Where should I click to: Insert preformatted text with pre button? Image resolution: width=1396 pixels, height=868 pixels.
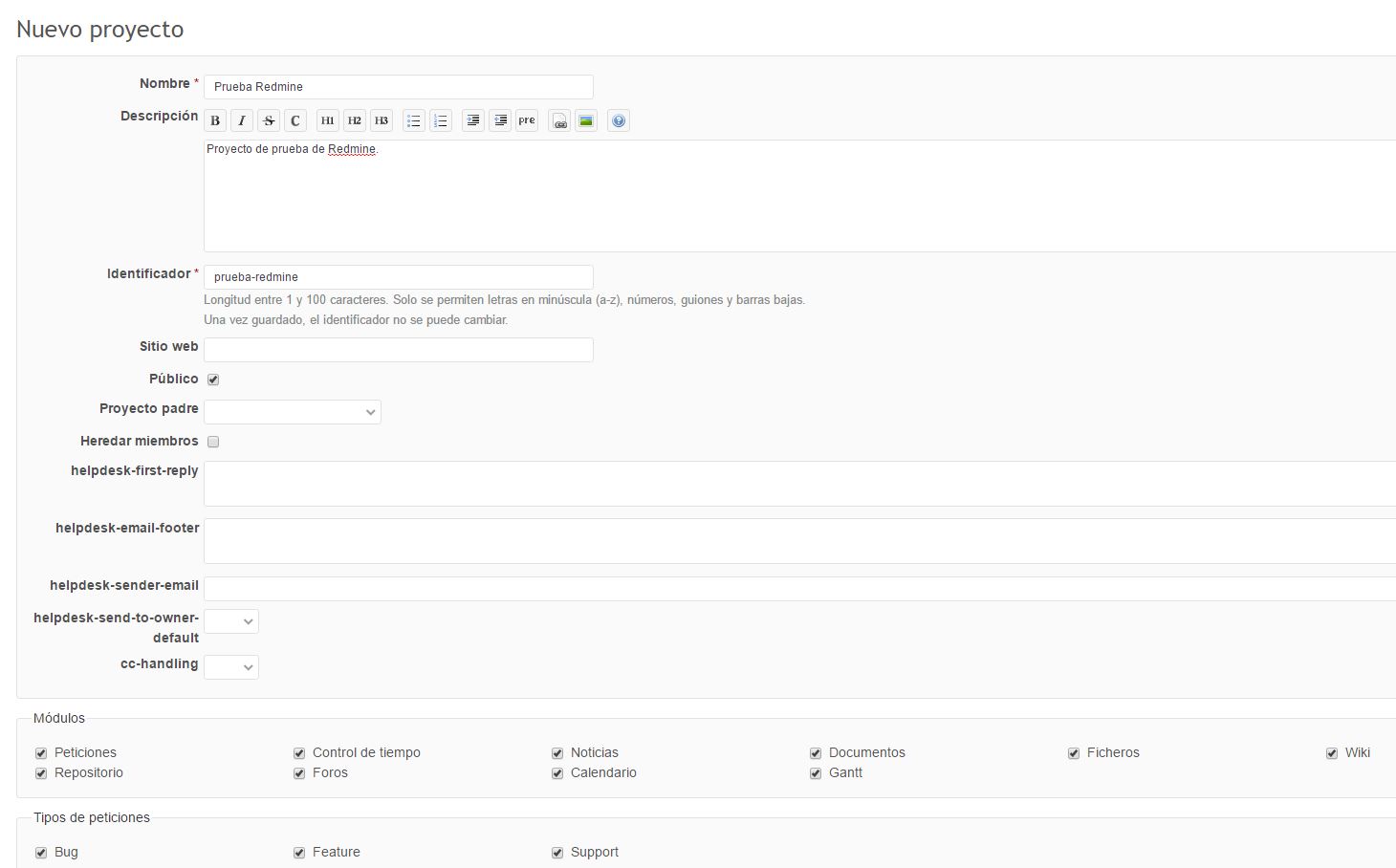tap(527, 120)
